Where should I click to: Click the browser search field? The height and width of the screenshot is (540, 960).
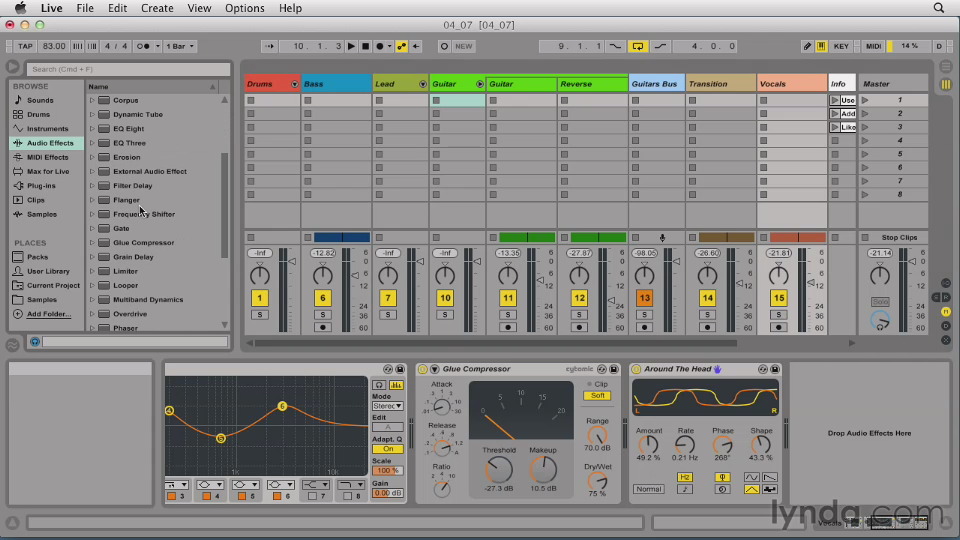point(128,69)
